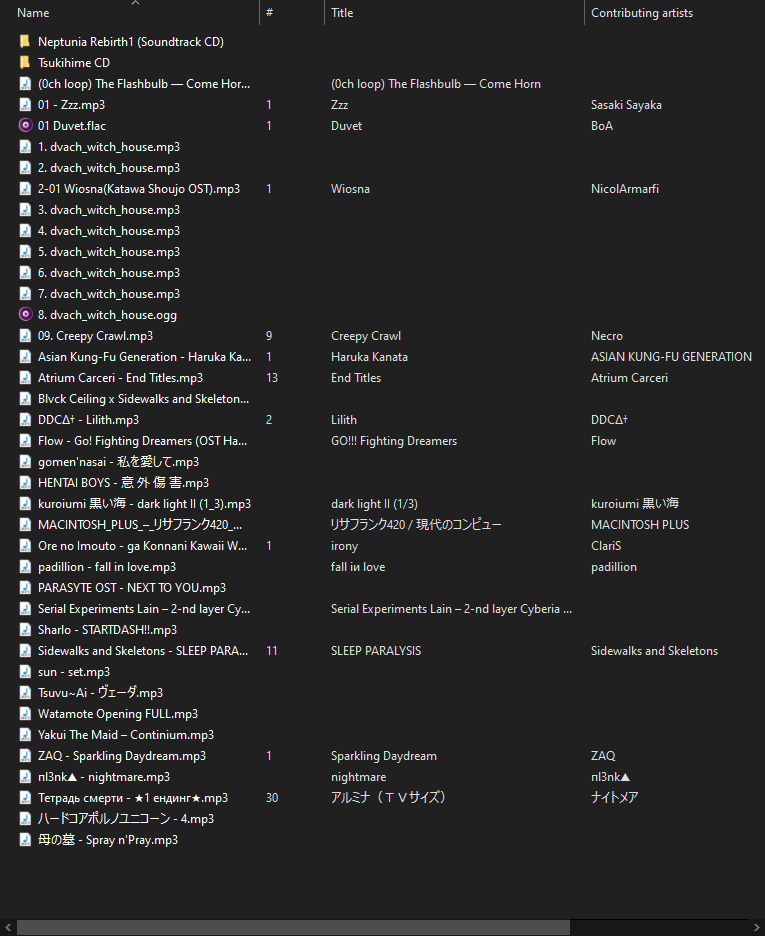This screenshot has width=765, height=936.
Task: Sort files by the Name column header
Action: (33, 13)
